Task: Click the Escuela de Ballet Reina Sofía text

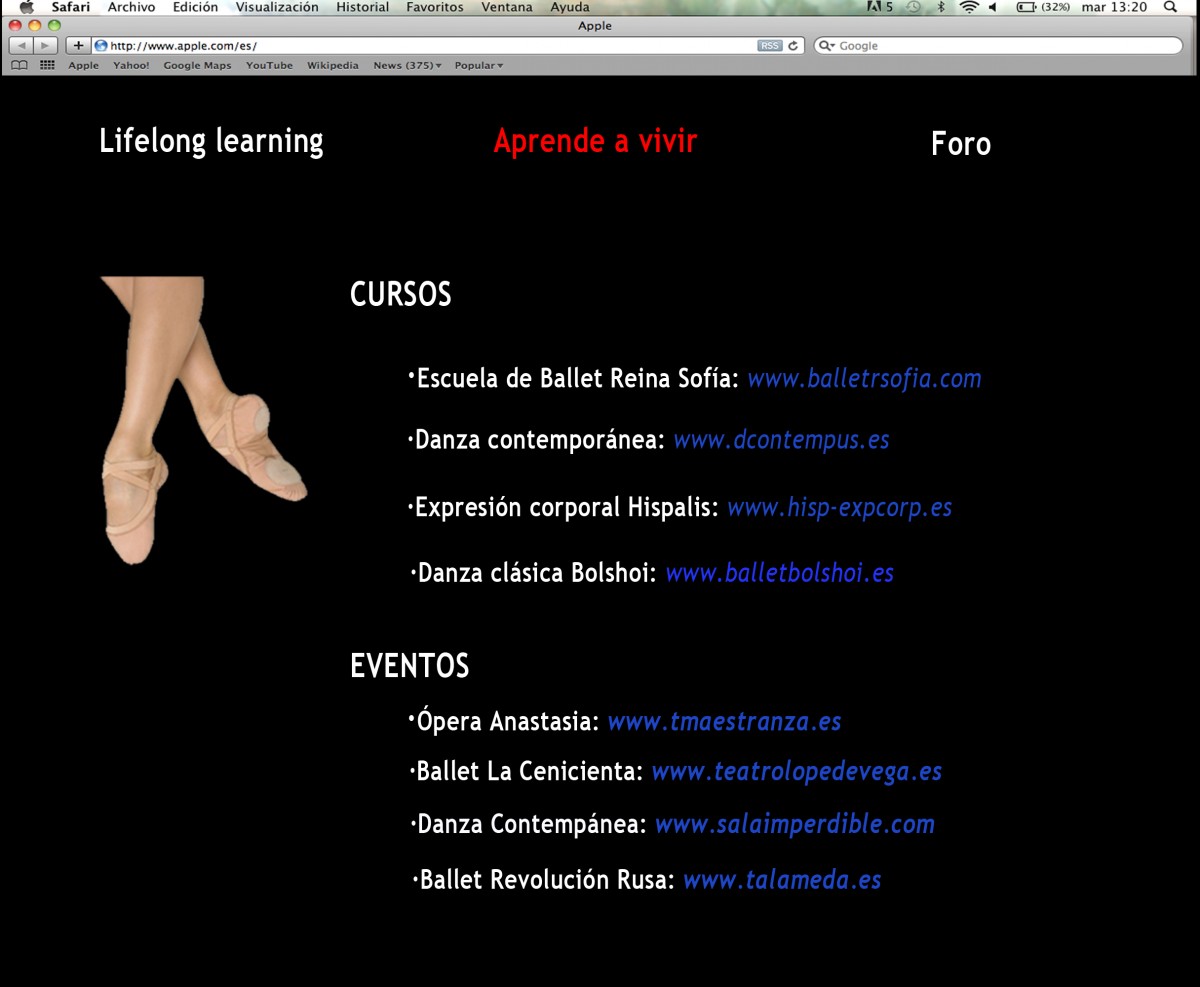Action: [577, 379]
